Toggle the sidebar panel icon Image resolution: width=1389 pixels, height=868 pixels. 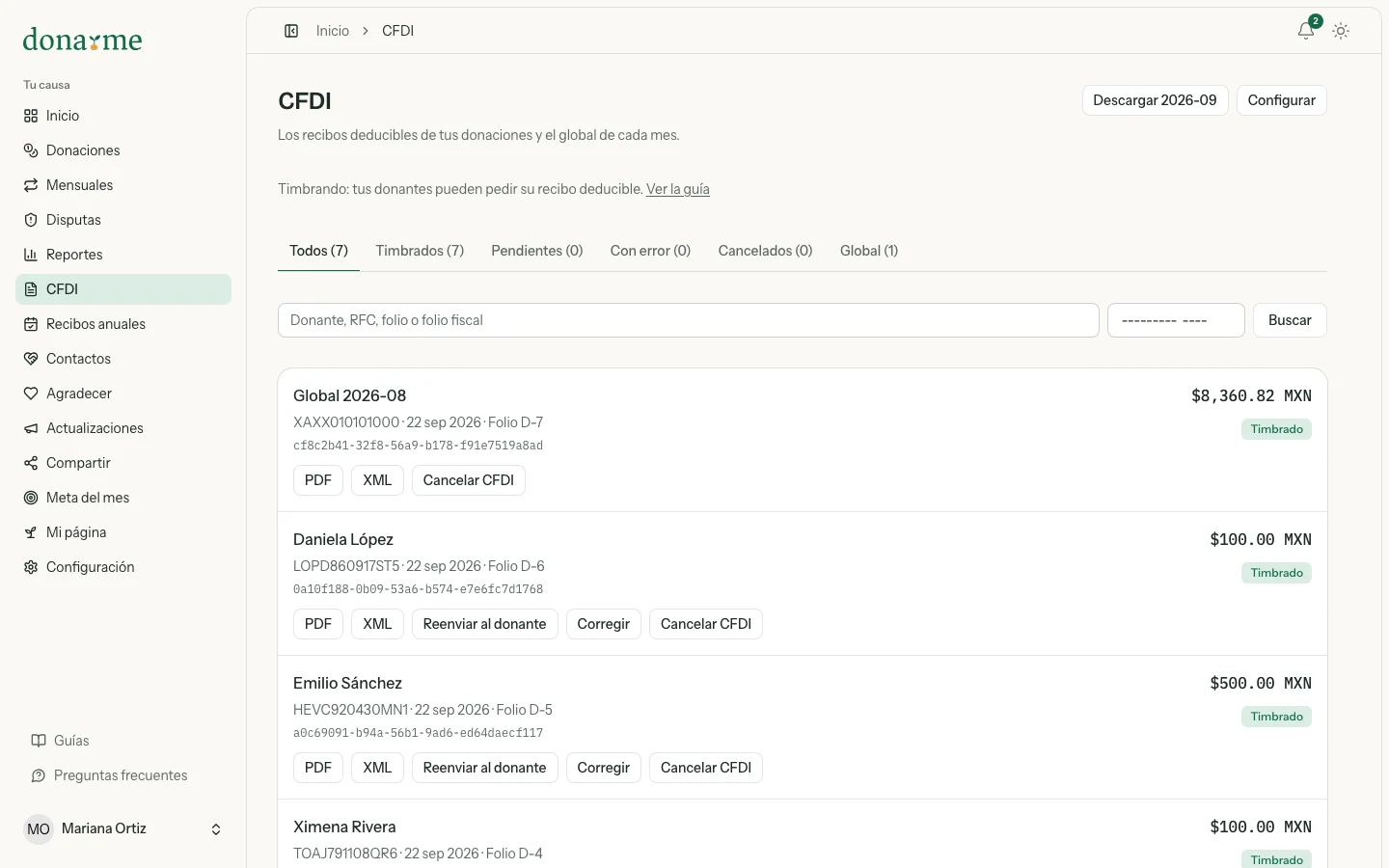[291, 31]
